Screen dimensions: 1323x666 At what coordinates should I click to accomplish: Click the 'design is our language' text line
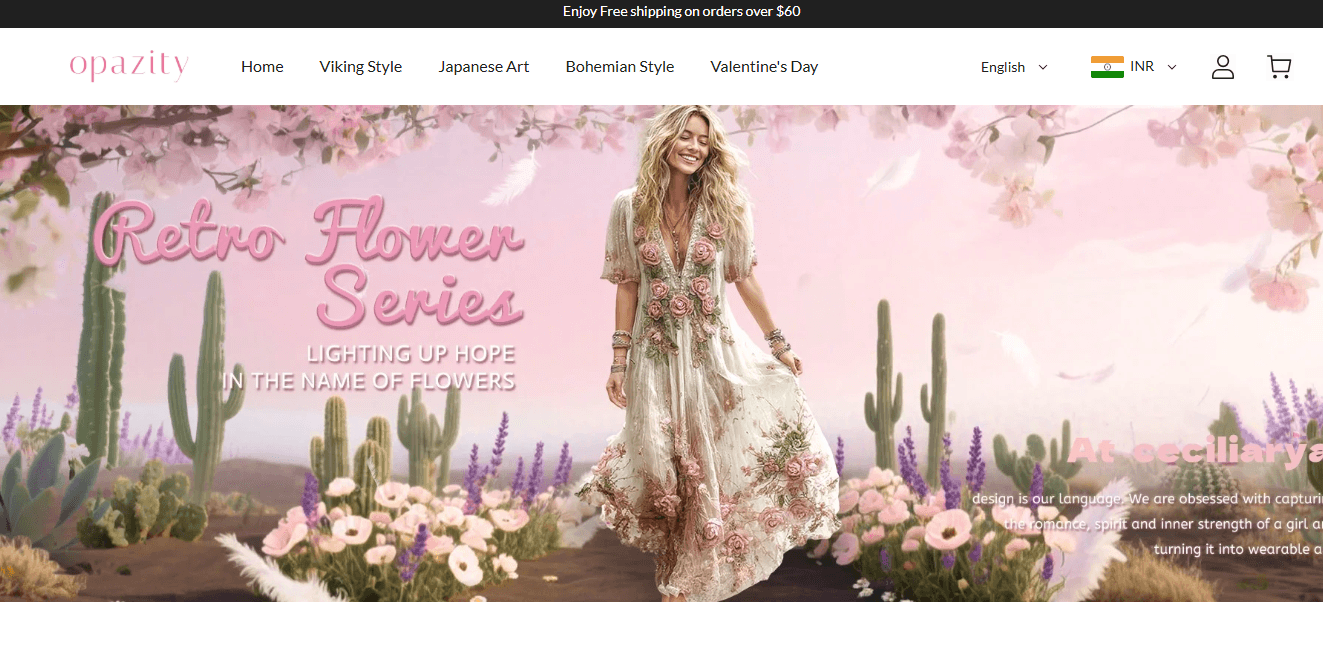(1146, 498)
